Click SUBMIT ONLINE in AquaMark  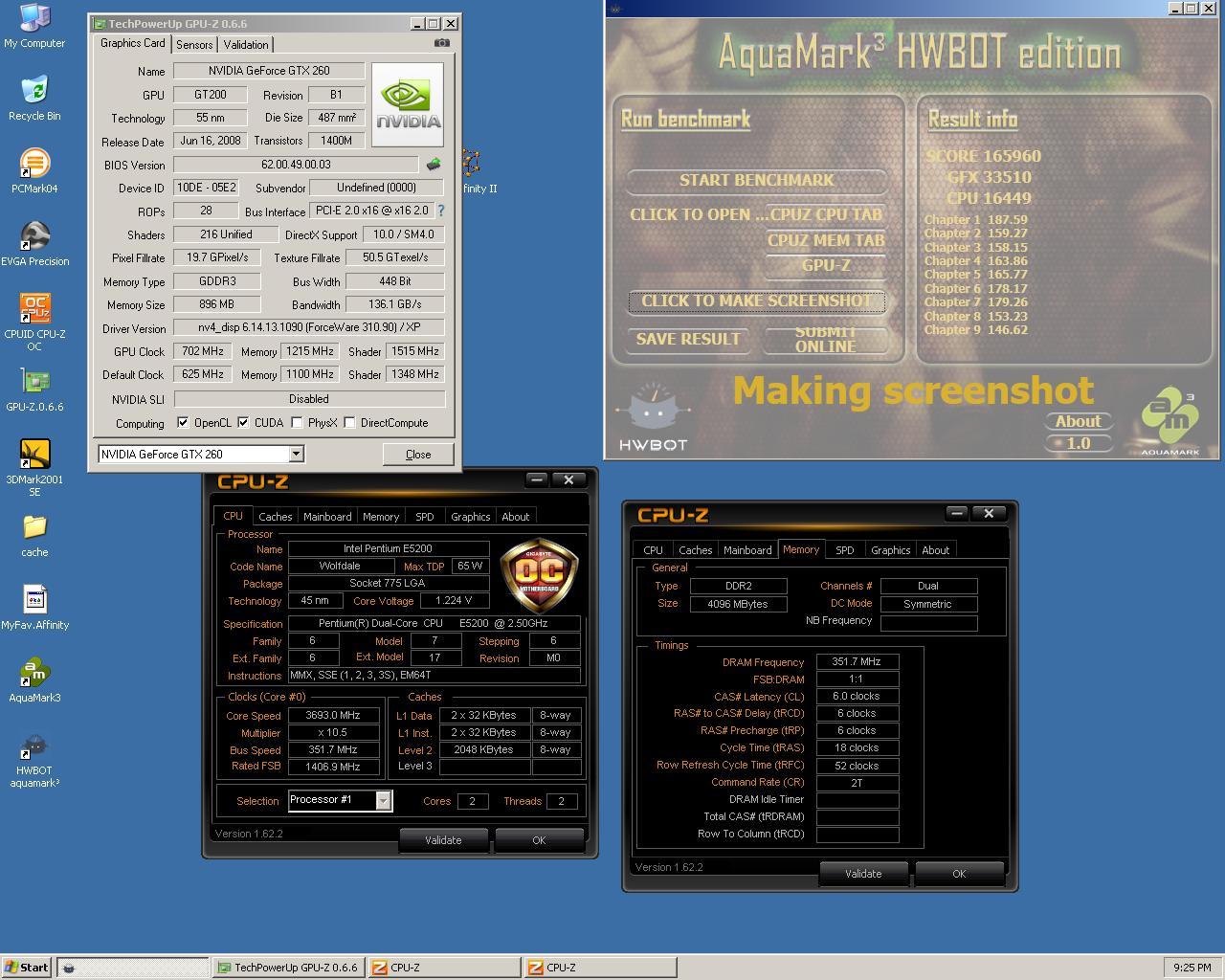[826, 339]
